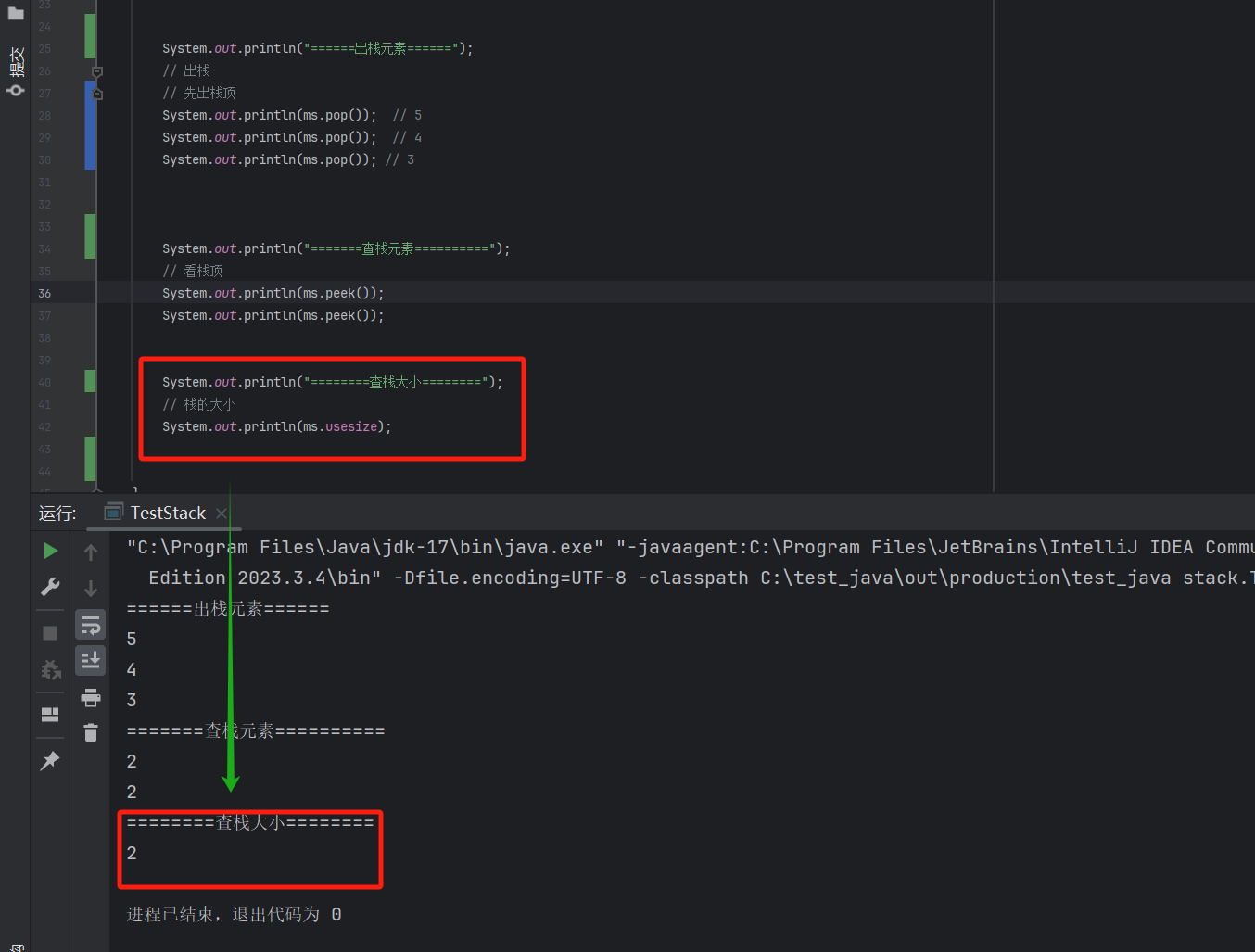1255x952 pixels.
Task: Open the Commit tool window sidebar icon
Action: 16,72
